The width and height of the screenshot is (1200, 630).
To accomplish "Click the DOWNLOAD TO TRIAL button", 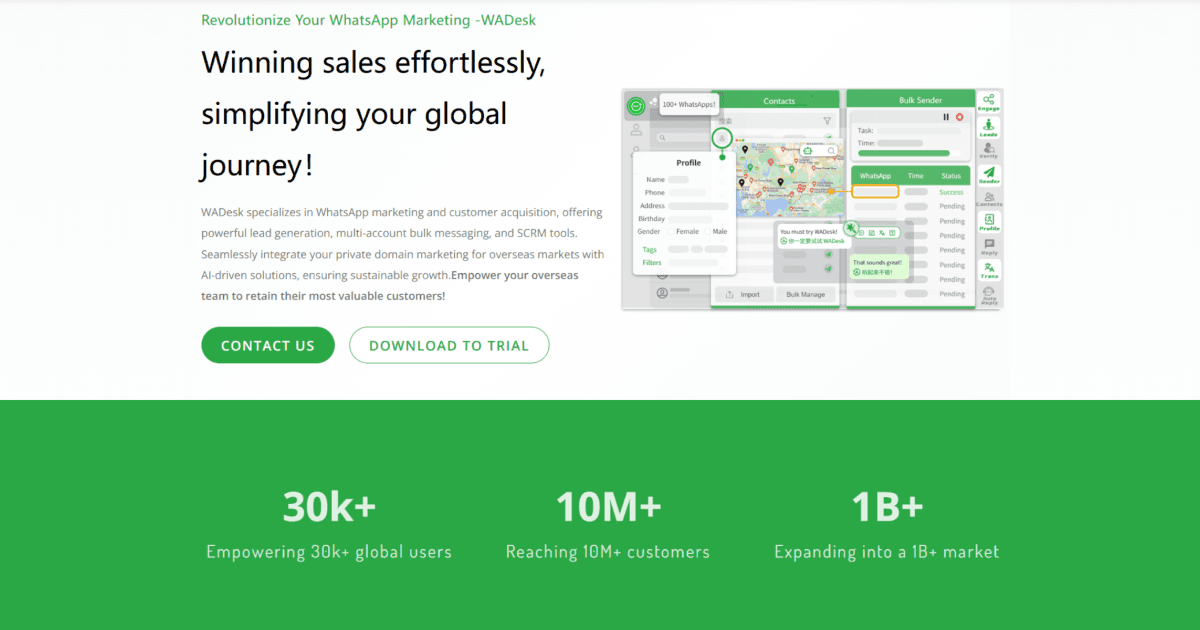I will [449, 345].
